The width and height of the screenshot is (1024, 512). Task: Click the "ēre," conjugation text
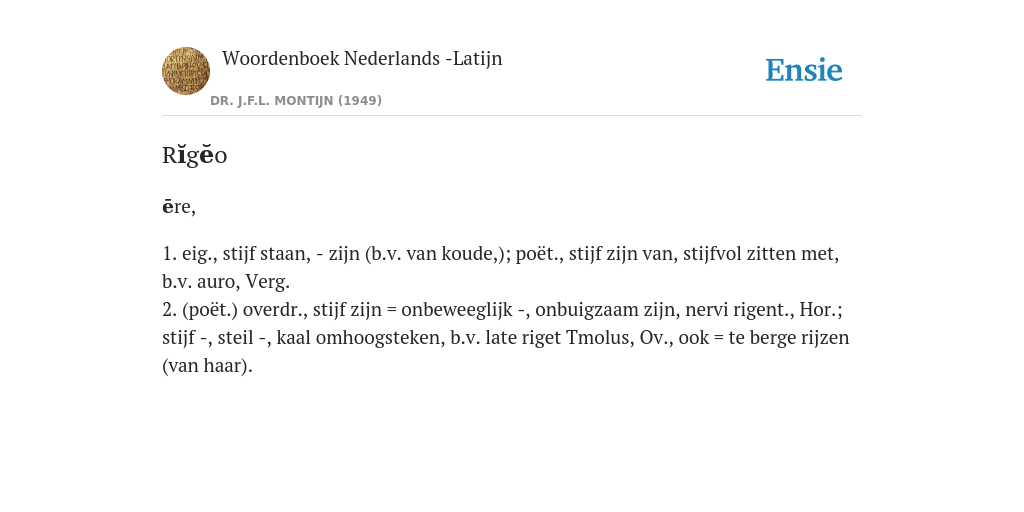tap(179, 207)
